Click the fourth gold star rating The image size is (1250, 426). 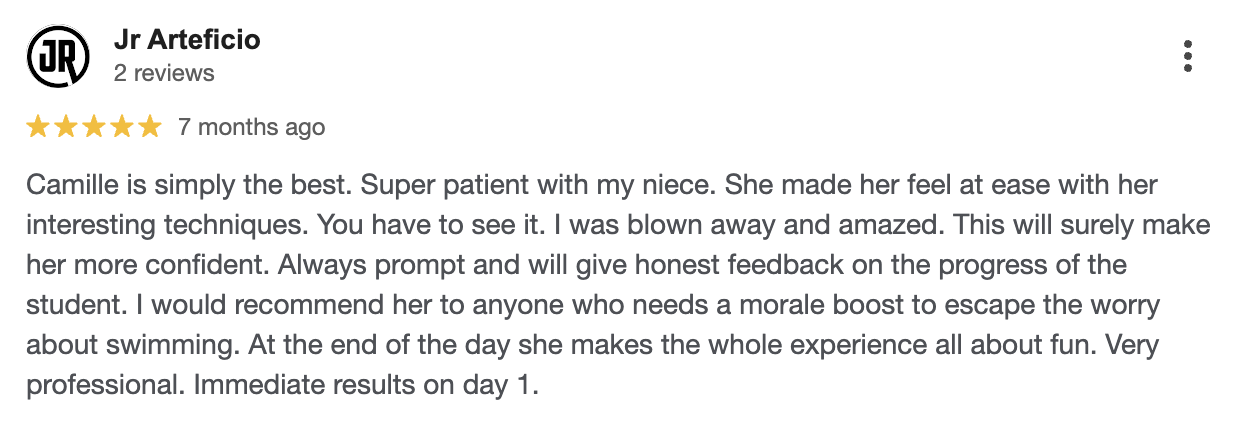click(121, 127)
